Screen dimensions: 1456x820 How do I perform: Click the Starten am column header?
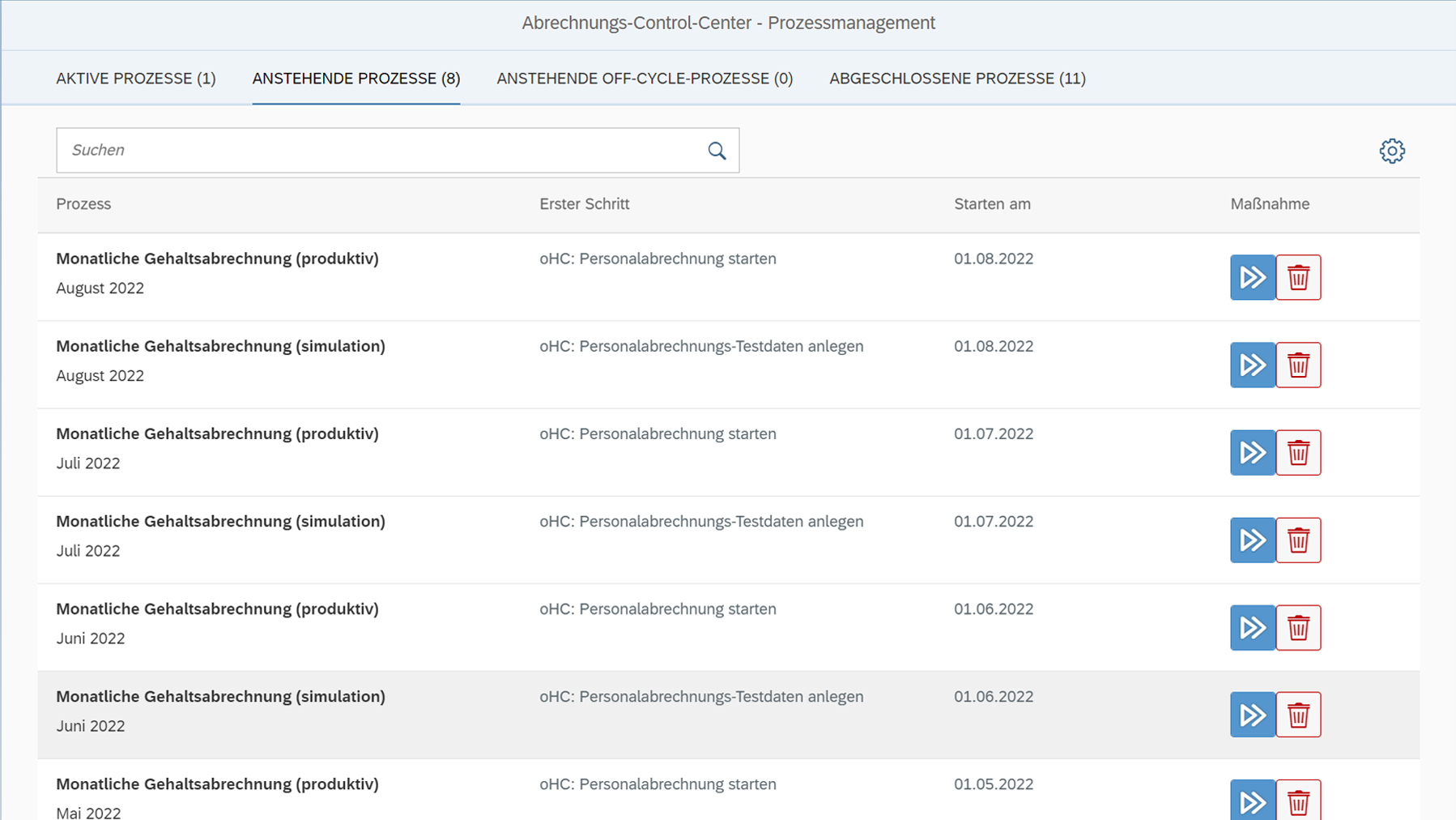[x=992, y=204]
